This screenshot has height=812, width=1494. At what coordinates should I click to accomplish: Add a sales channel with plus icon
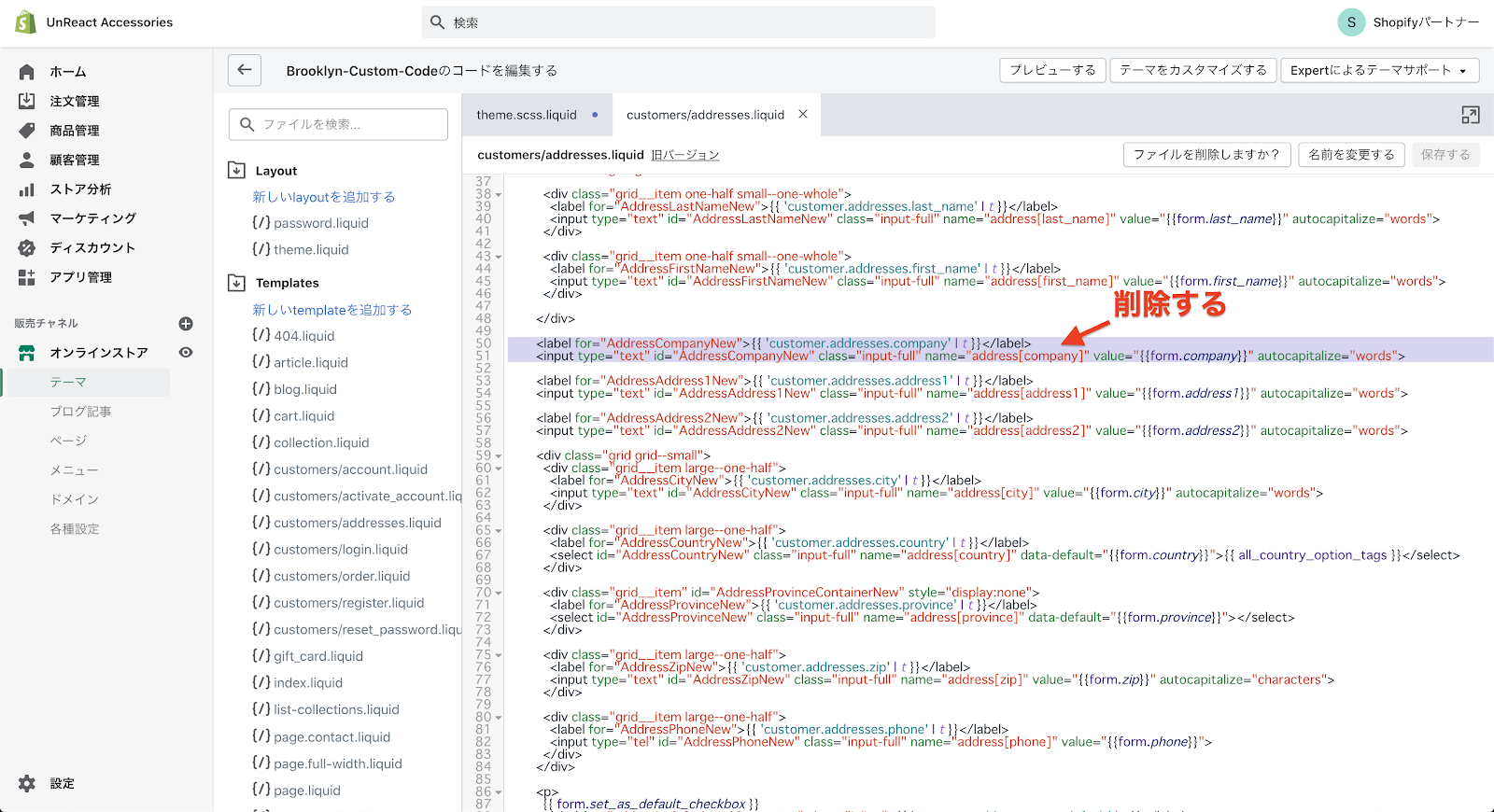(x=186, y=324)
